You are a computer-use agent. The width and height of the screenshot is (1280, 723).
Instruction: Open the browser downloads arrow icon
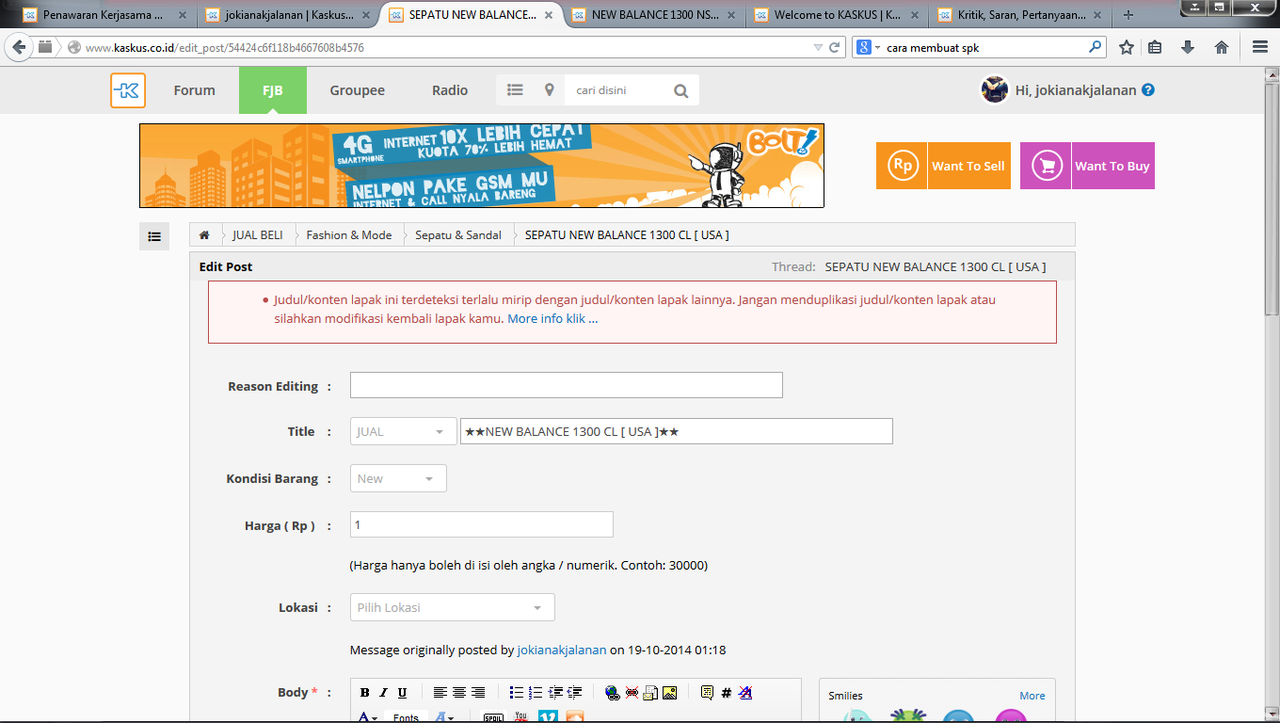pos(1188,47)
